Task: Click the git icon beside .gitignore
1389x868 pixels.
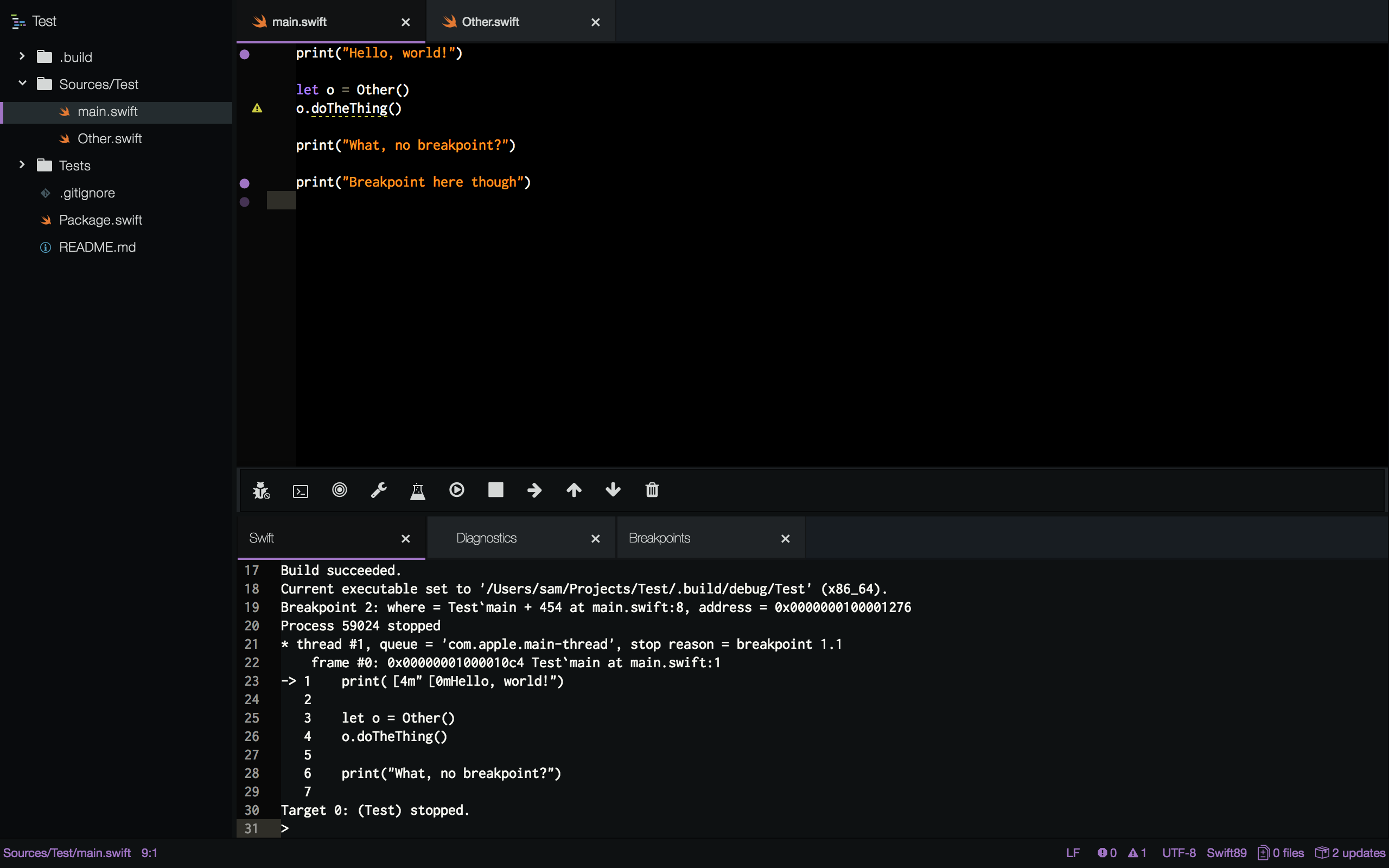Action: tap(46, 193)
